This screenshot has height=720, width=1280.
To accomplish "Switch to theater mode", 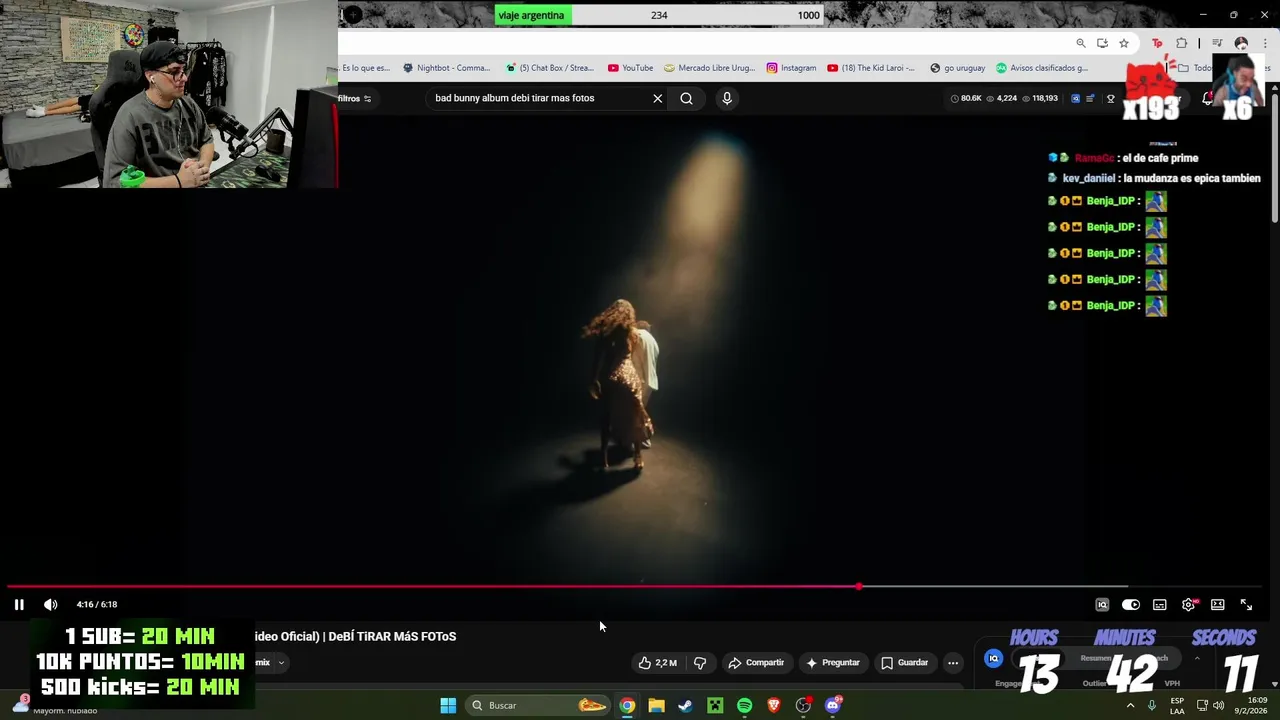I will (x=1218, y=605).
